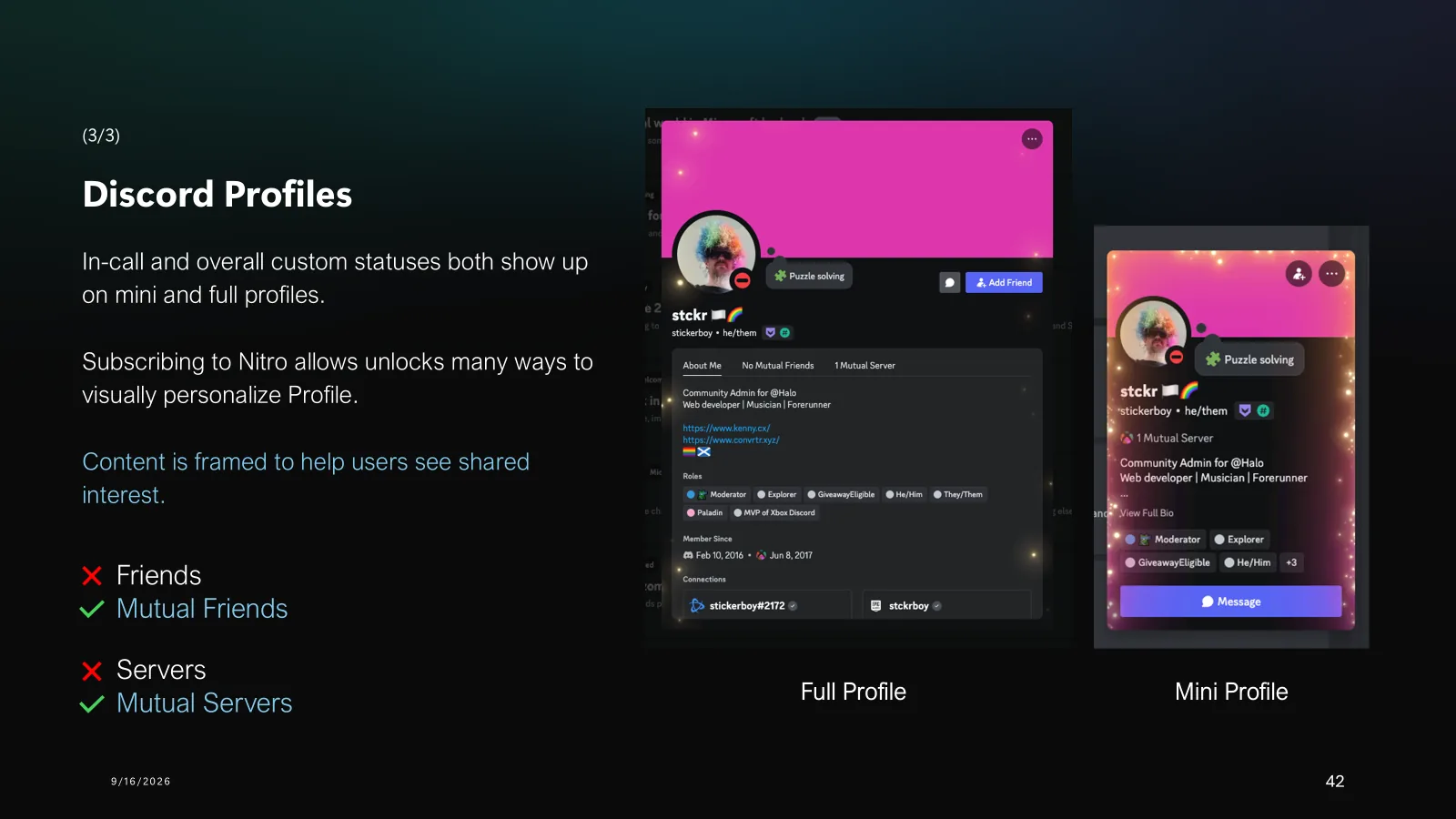1456x819 pixels.
Task: Click the 'Discord Profiles' slide title
Action: click(x=217, y=195)
